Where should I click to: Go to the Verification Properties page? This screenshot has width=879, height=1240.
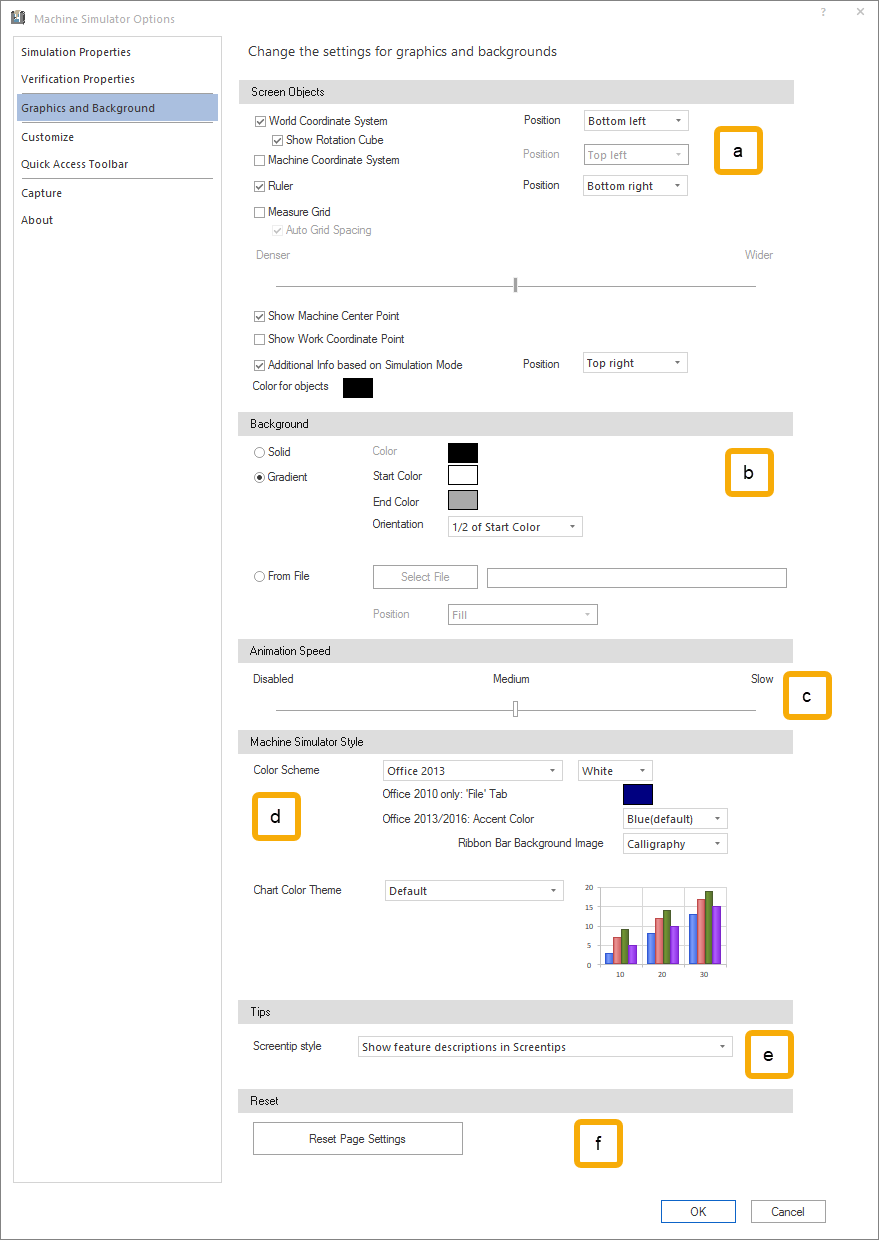(x=78, y=79)
